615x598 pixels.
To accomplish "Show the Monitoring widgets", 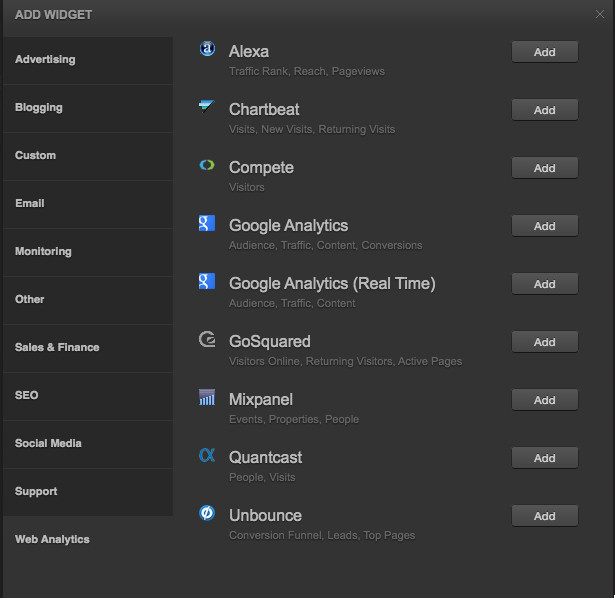I will 88,252.
